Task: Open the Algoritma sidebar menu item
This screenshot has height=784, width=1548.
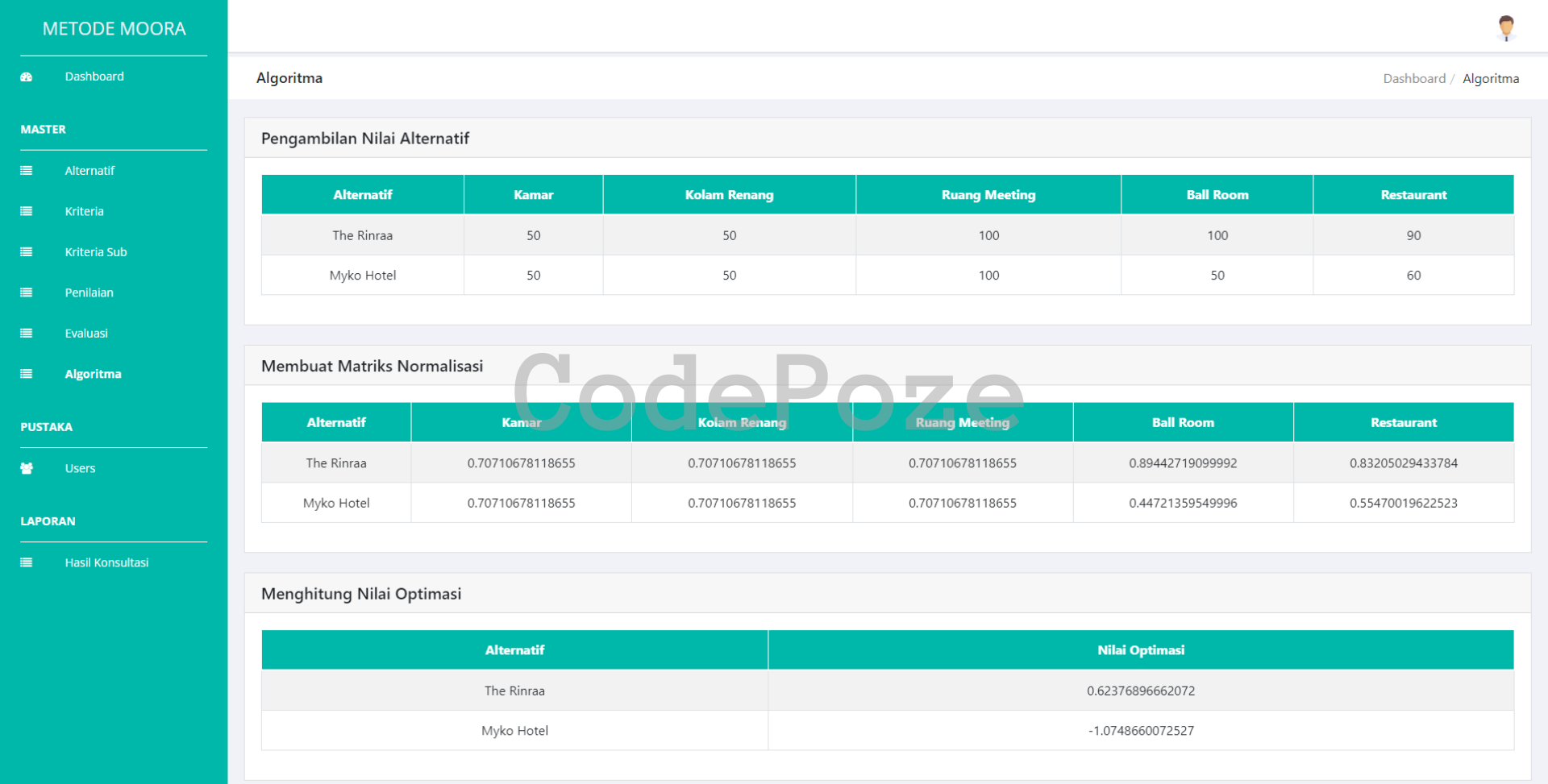Action: (x=93, y=374)
